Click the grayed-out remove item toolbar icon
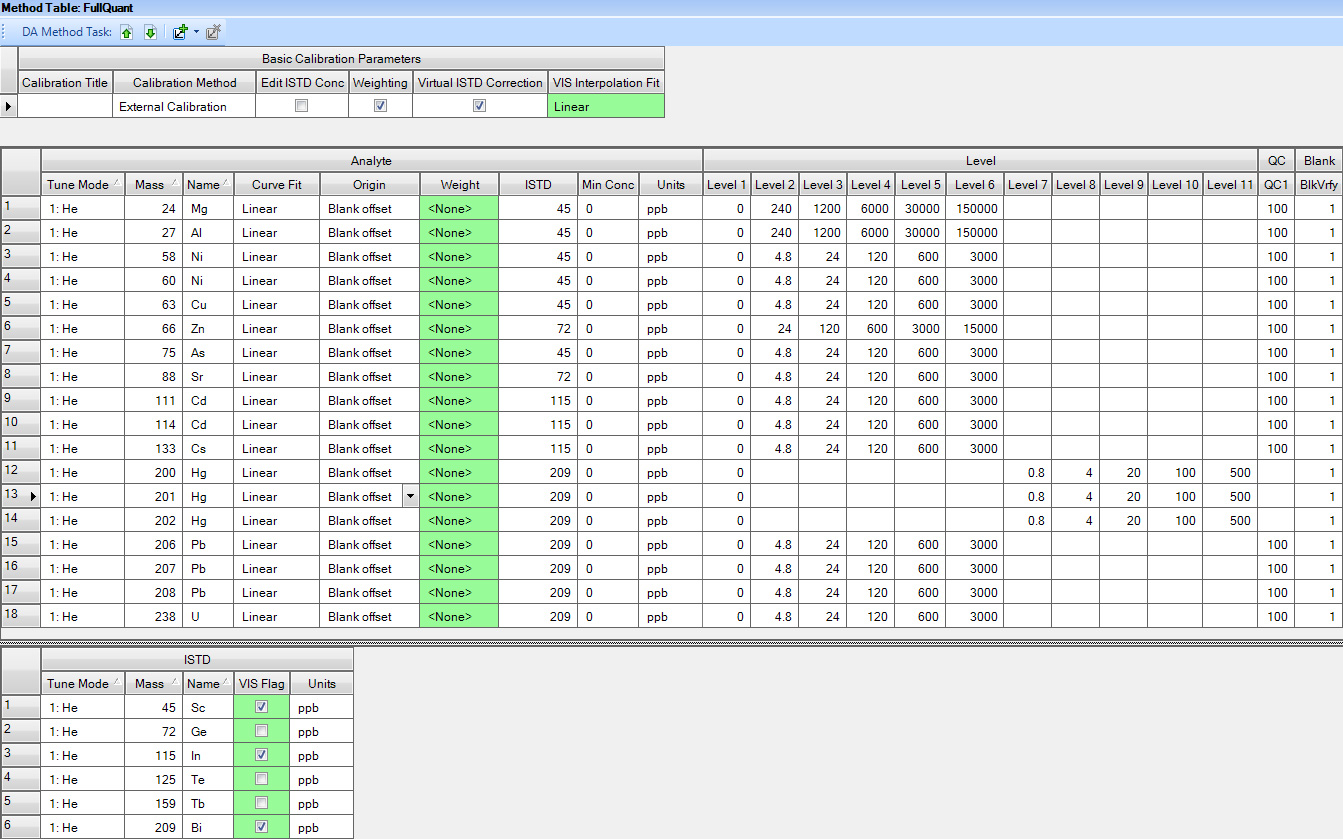Viewport: 1343px width, 839px height. coord(213,32)
